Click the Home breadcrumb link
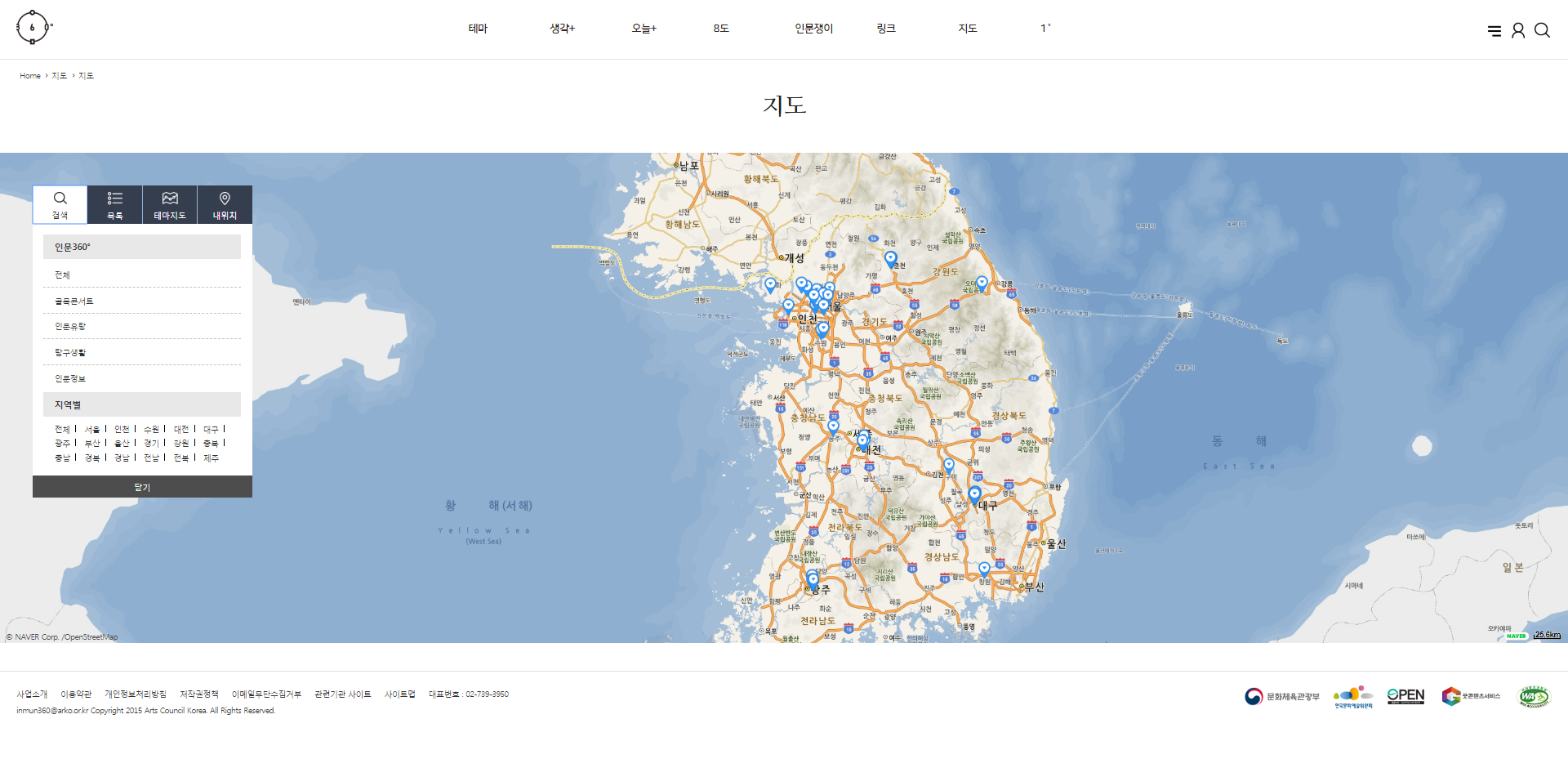 click(30, 76)
